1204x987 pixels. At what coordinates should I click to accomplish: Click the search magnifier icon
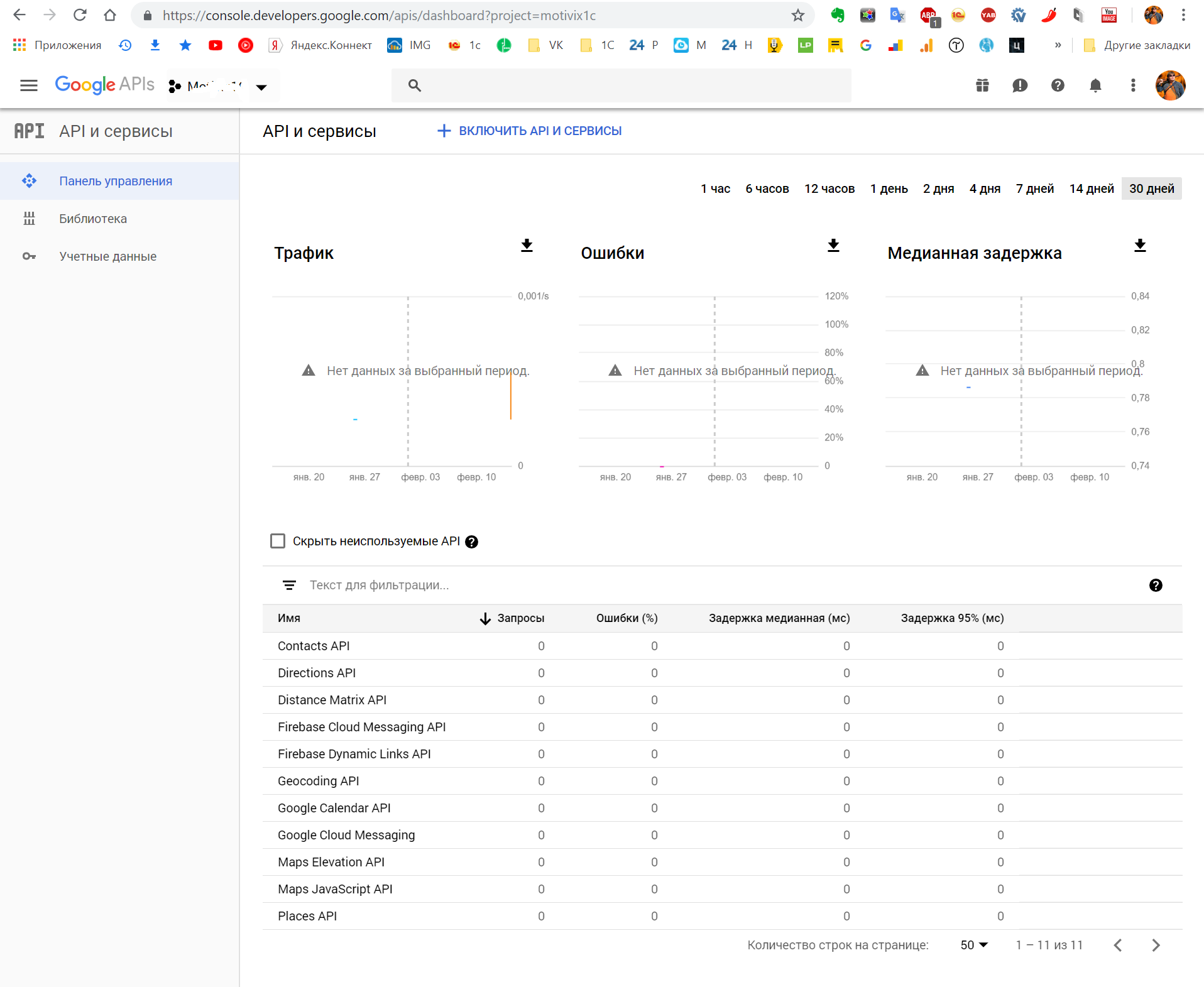click(x=414, y=85)
